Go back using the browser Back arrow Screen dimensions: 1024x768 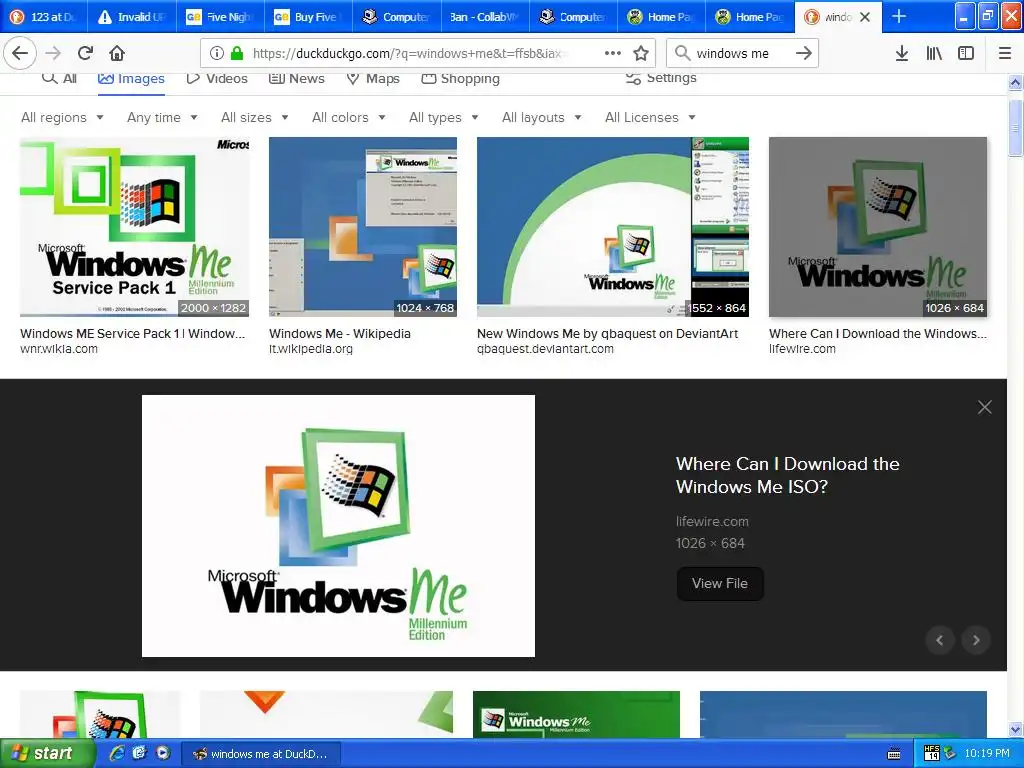(x=20, y=53)
